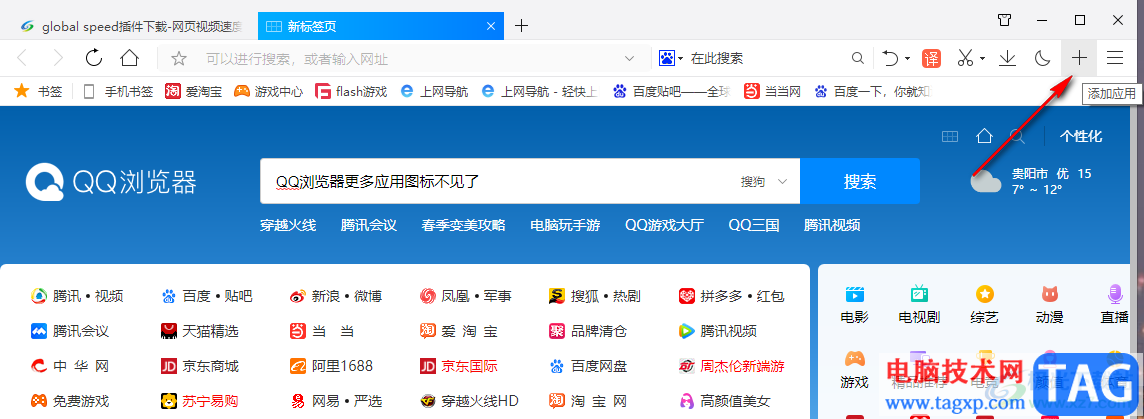Open 天猫精选 site shortcut
Viewport: 1144px width, 419px height.
pos(199,331)
